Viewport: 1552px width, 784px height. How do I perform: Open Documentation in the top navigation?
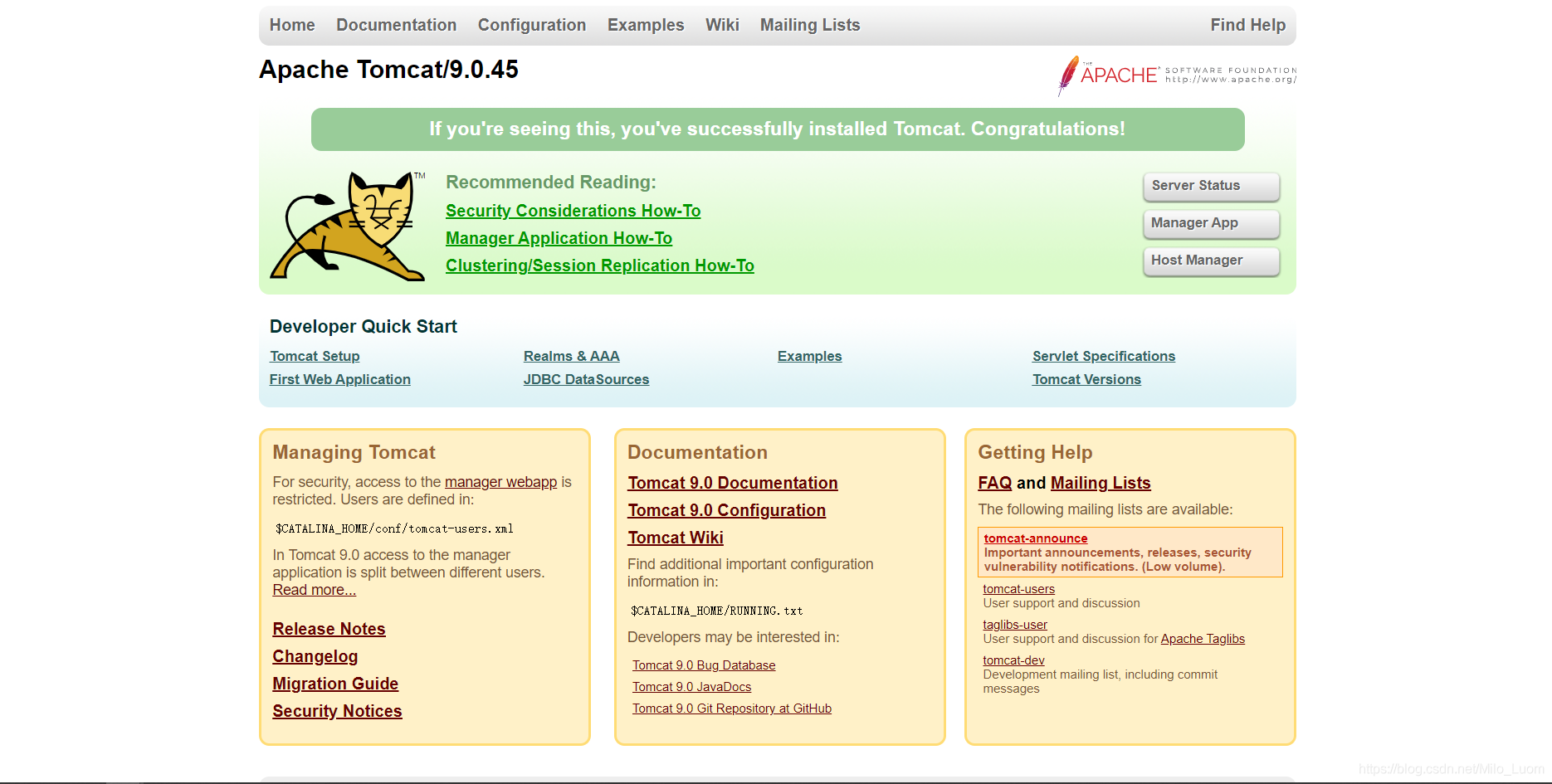(x=397, y=25)
